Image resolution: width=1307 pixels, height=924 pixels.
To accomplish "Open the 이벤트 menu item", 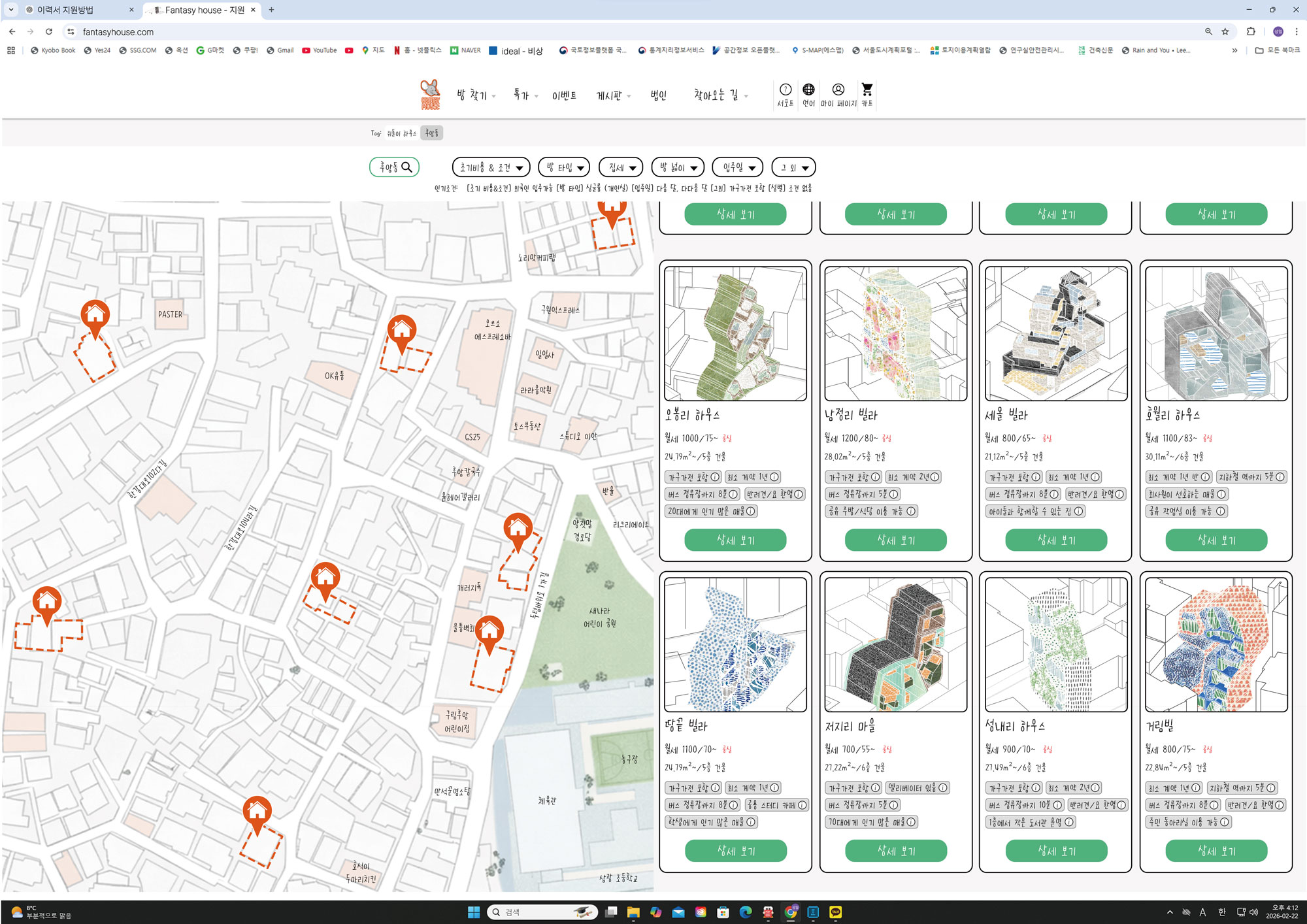I will [x=564, y=95].
